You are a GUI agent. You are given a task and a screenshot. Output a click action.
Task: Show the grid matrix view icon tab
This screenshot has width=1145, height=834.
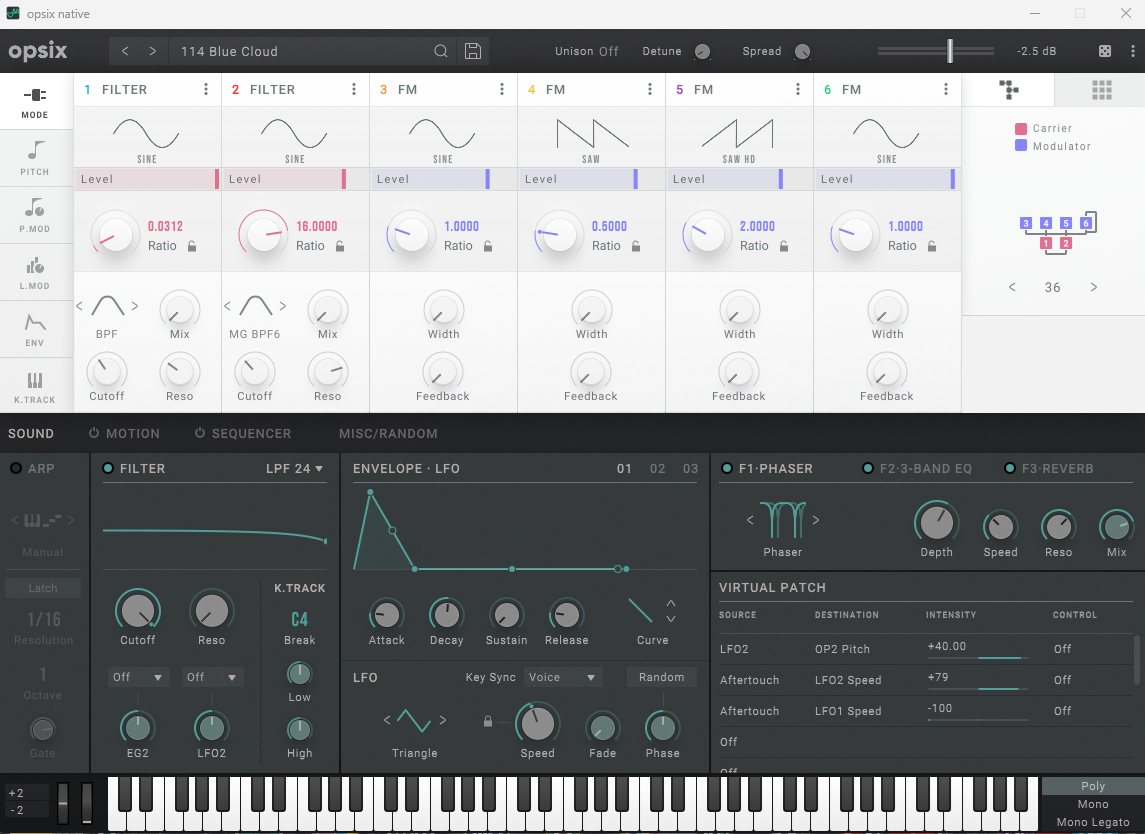coord(1101,90)
